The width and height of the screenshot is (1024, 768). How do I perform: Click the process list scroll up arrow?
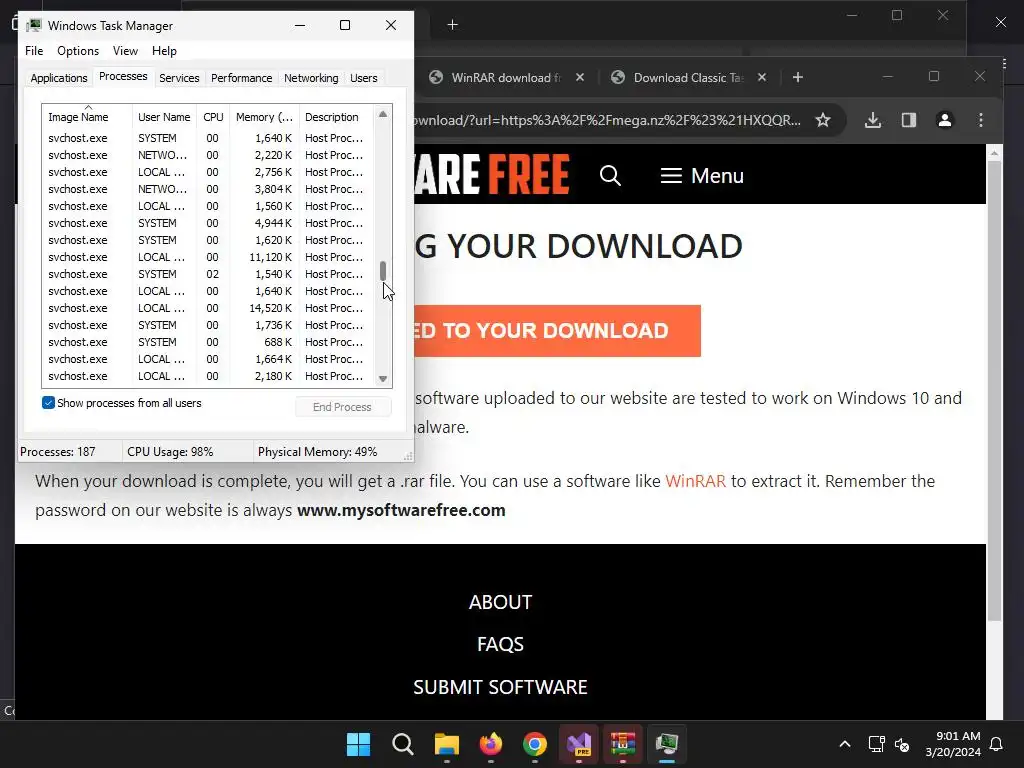click(x=383, y=114)
